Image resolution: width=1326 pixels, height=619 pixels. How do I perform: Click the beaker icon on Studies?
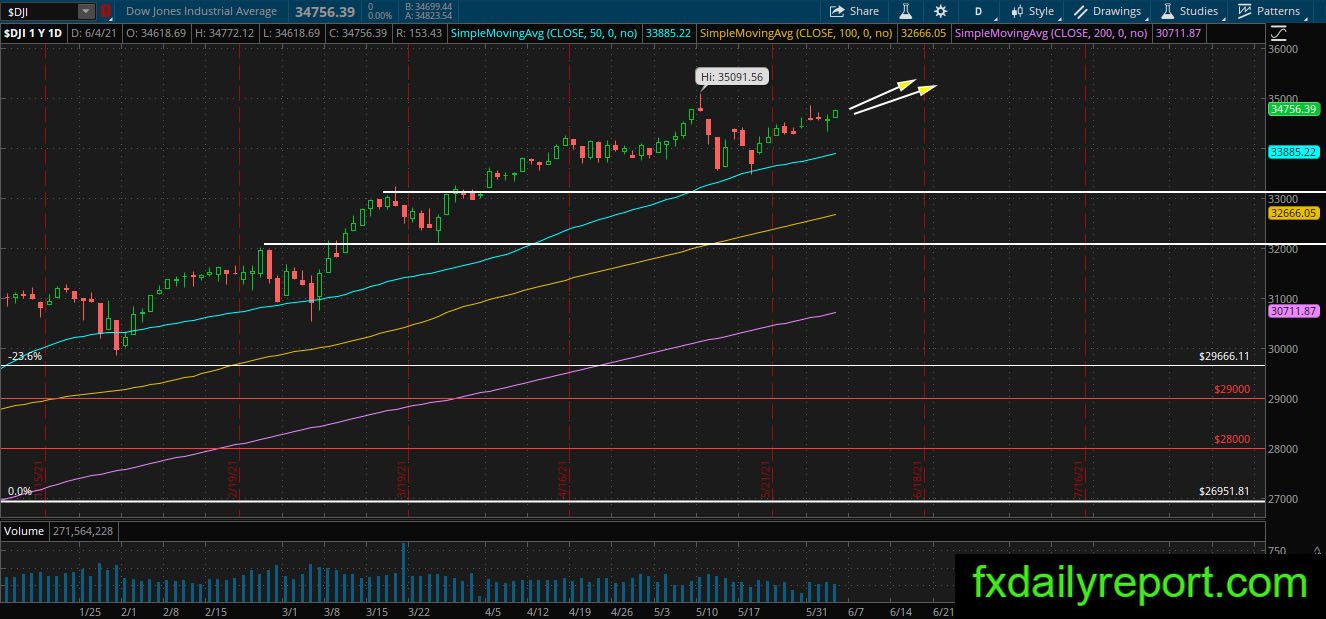pos(1167,11)
